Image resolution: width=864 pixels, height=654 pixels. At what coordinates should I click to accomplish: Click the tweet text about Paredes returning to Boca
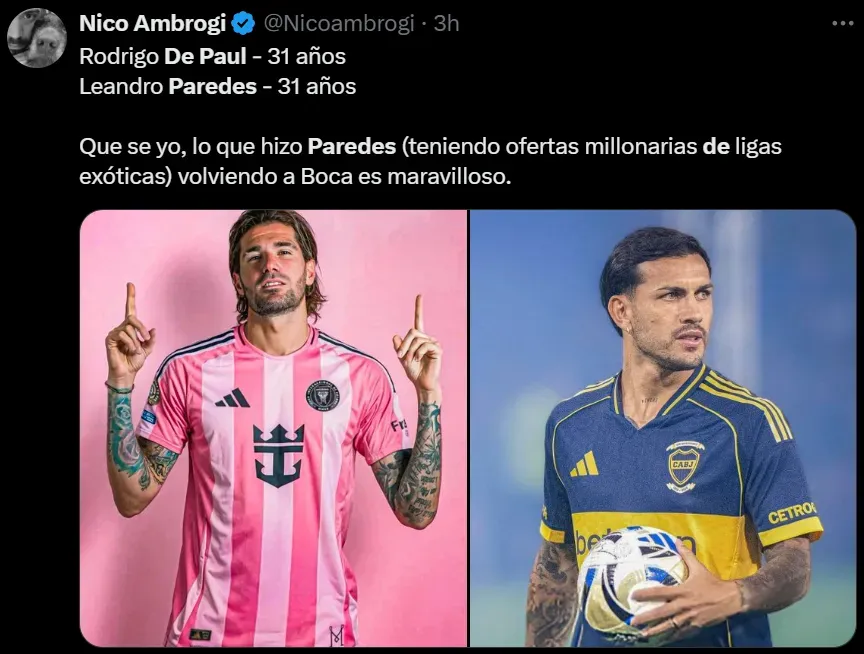point(430,161)
